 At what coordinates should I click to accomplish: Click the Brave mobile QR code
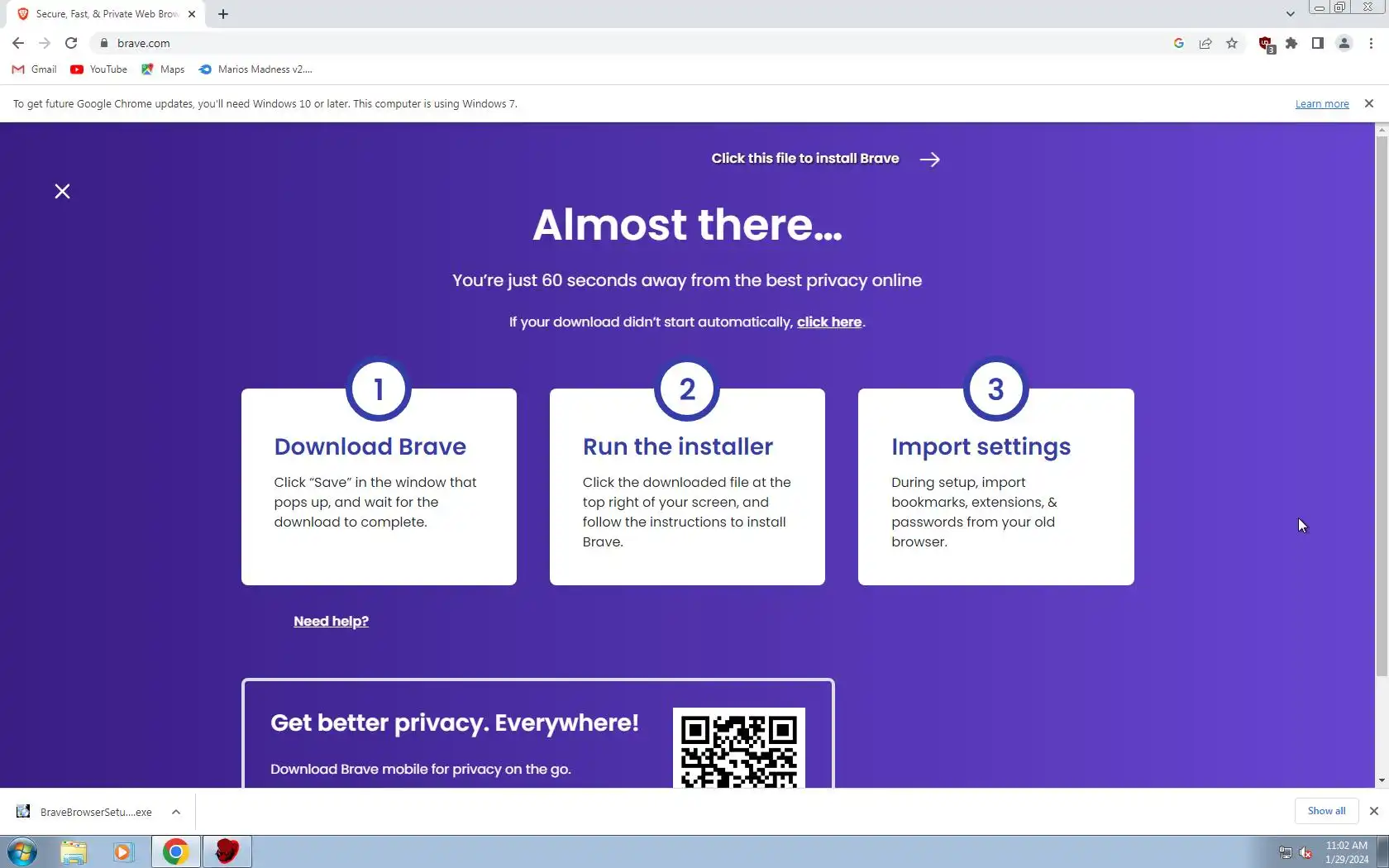(739, 748)
